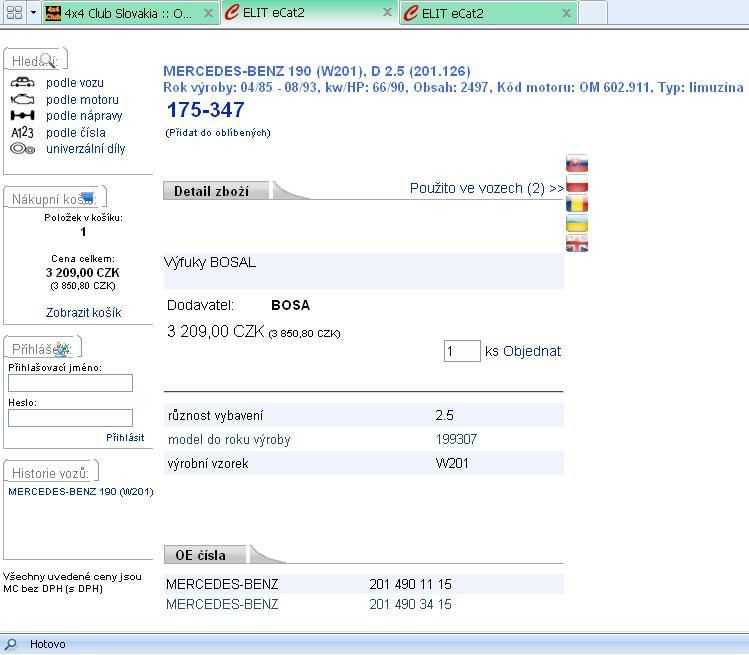Select the Romanian flag language icon
Viewport: 749px width, 655px height.
(x=577, y=204)
